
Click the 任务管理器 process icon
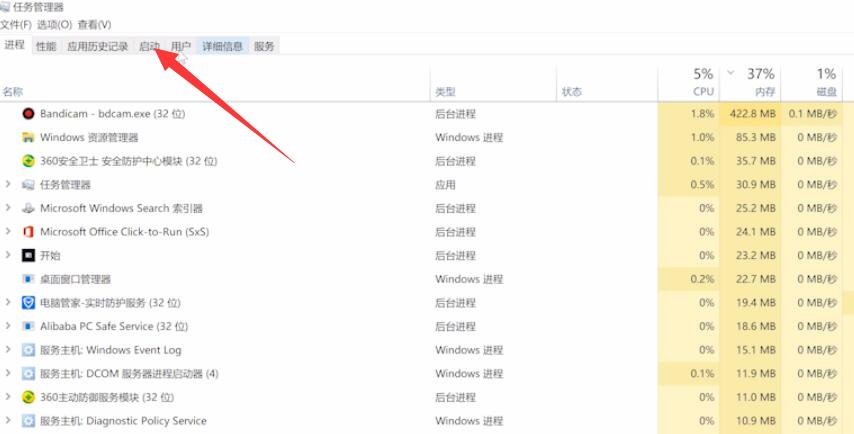click(x=28, y=185)
